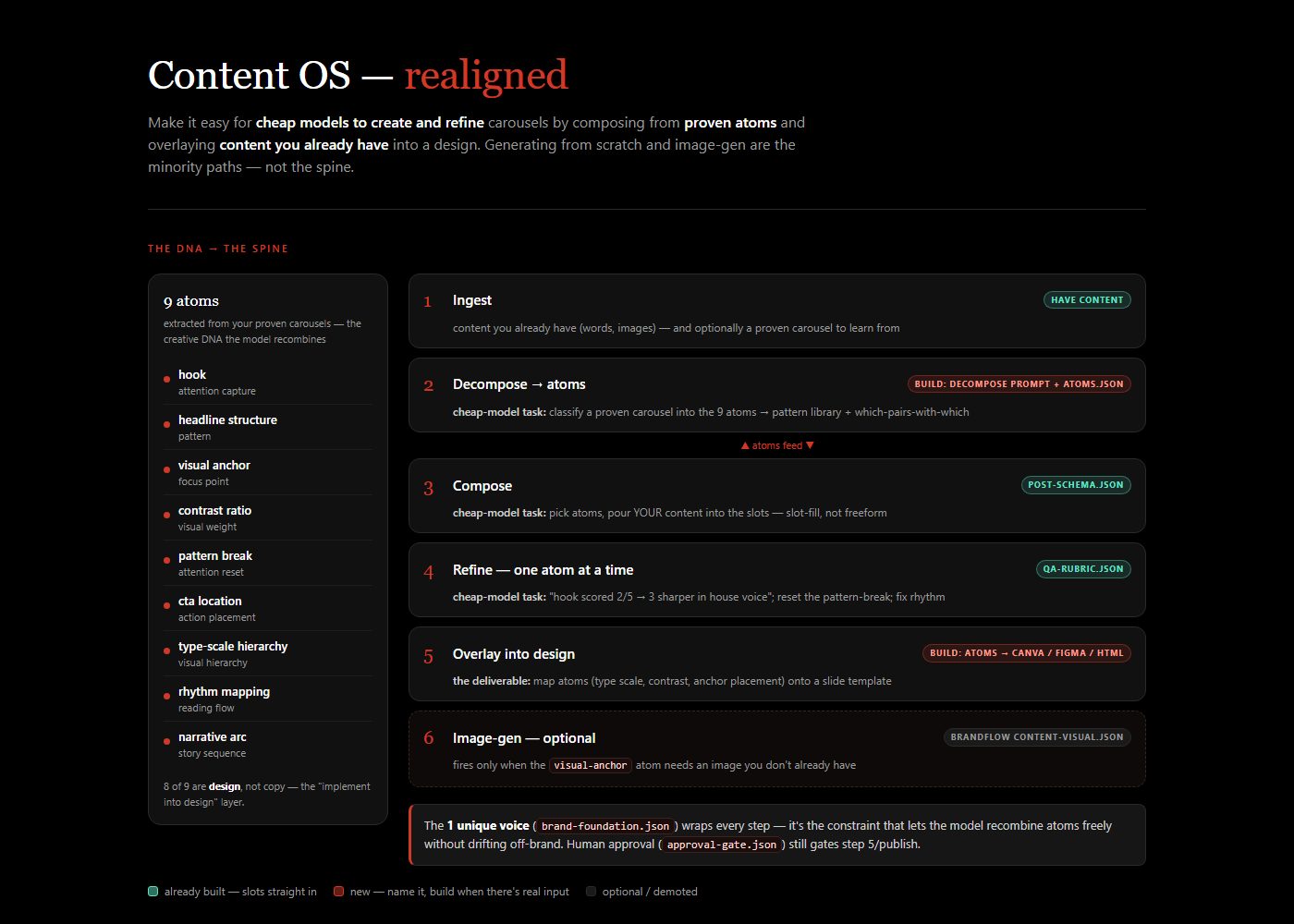Click the atoms feed arrow indicator
The width and height of the screenshot is (1294, 924).
pyautogui.click(x=777, y=445)
